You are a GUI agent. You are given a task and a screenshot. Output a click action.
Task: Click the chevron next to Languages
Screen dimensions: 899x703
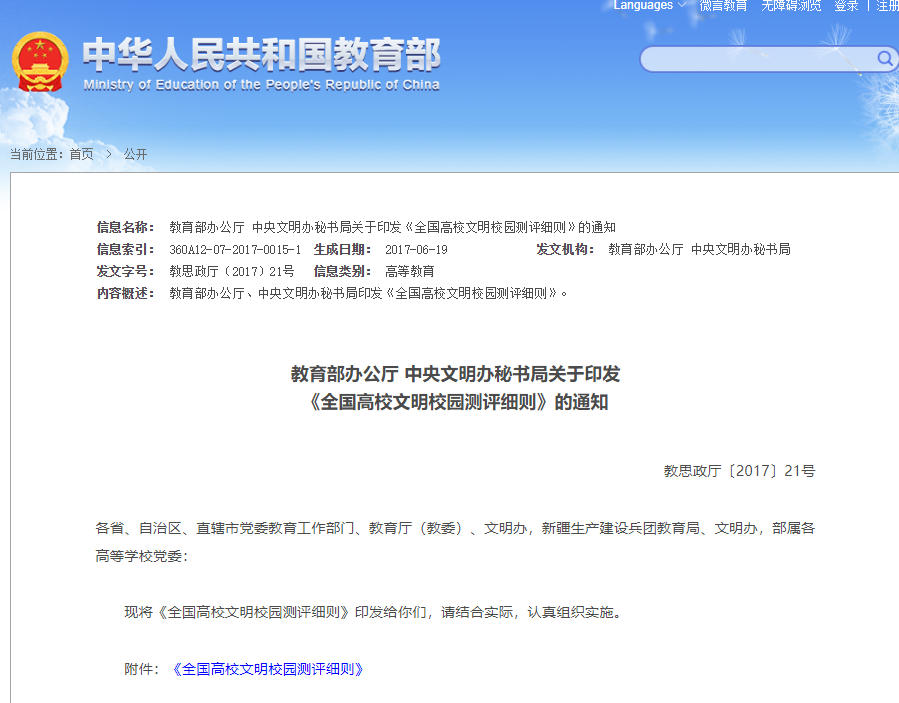pyautogui.click(x=682, y=6)
